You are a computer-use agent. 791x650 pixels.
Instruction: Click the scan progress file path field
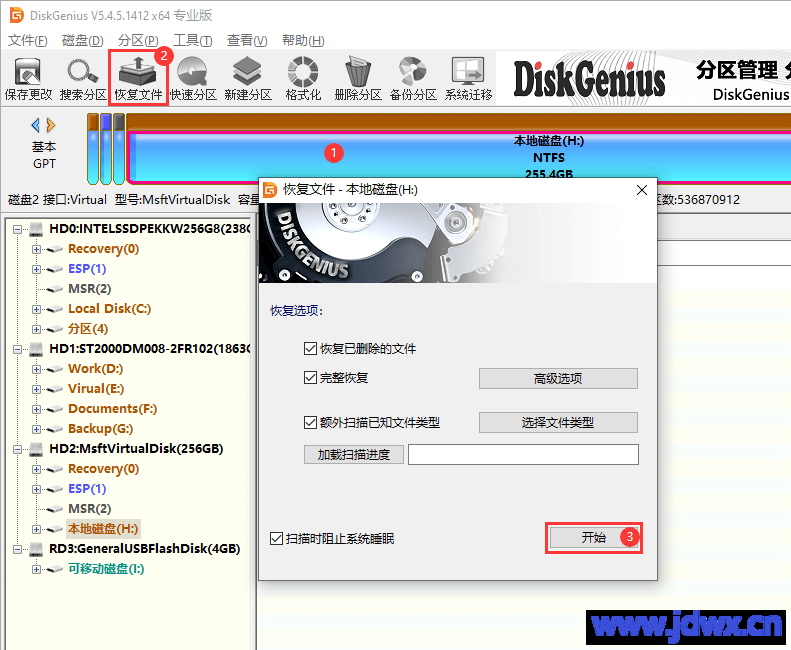click(x=523, y=455)
